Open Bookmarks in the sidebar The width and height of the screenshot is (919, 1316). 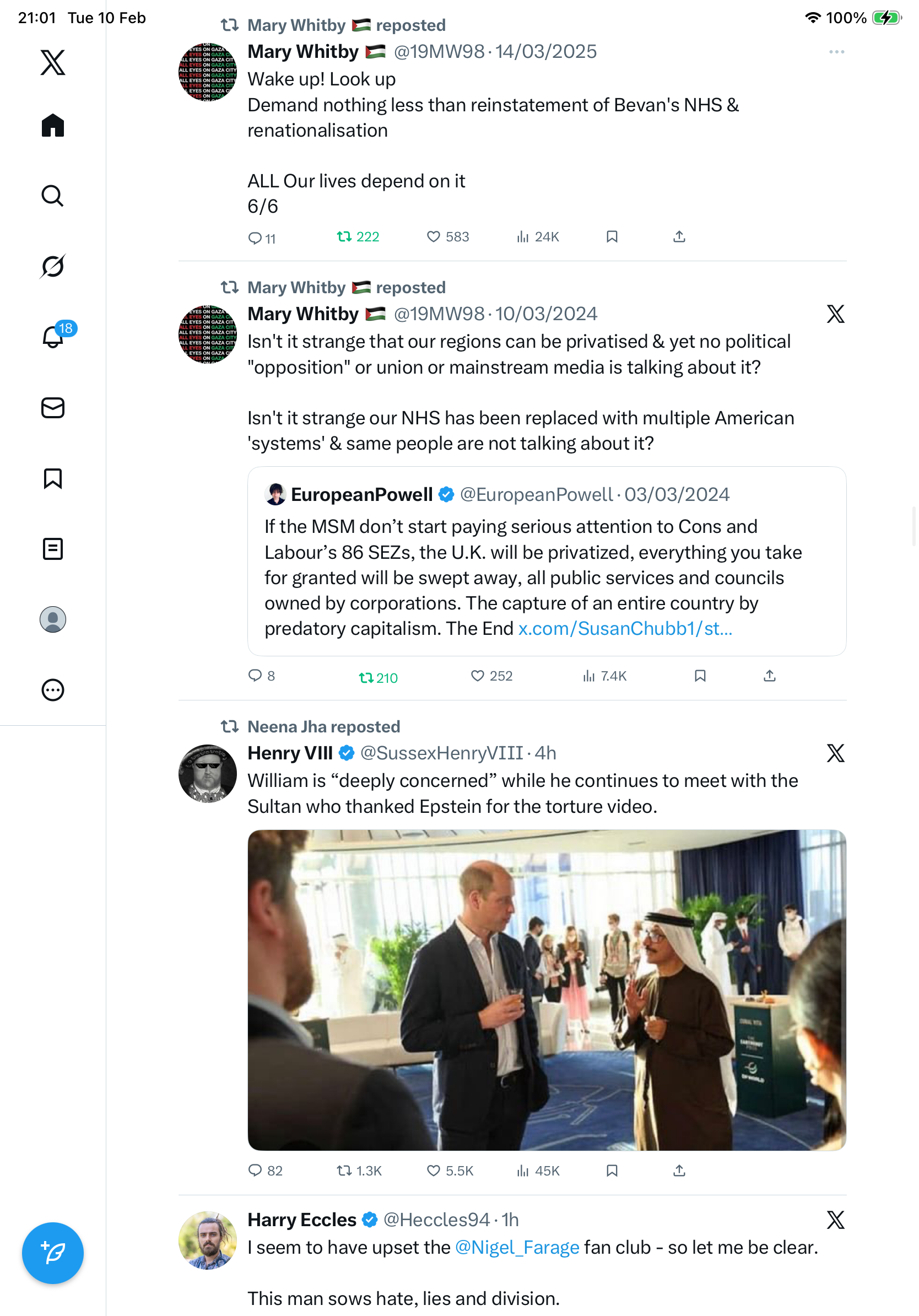(x=53, y=478)
